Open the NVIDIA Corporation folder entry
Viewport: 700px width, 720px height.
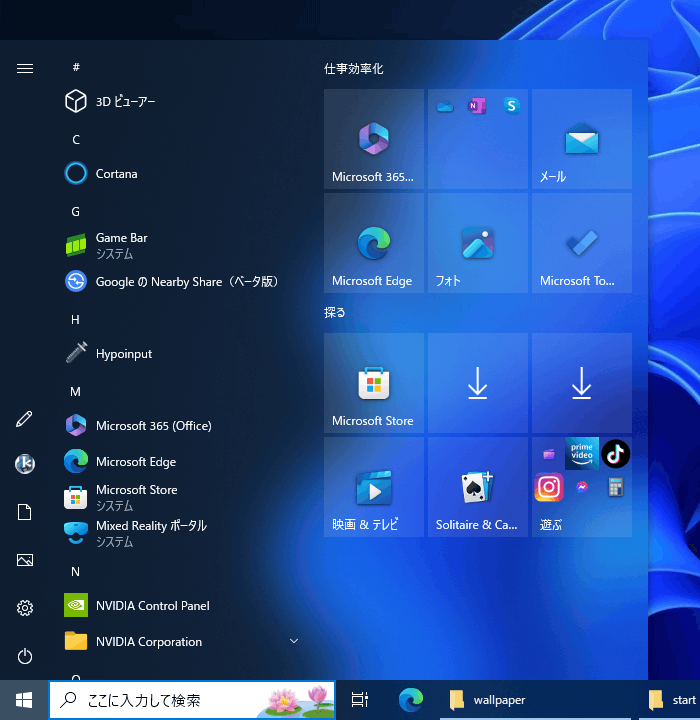coord(180,641)
